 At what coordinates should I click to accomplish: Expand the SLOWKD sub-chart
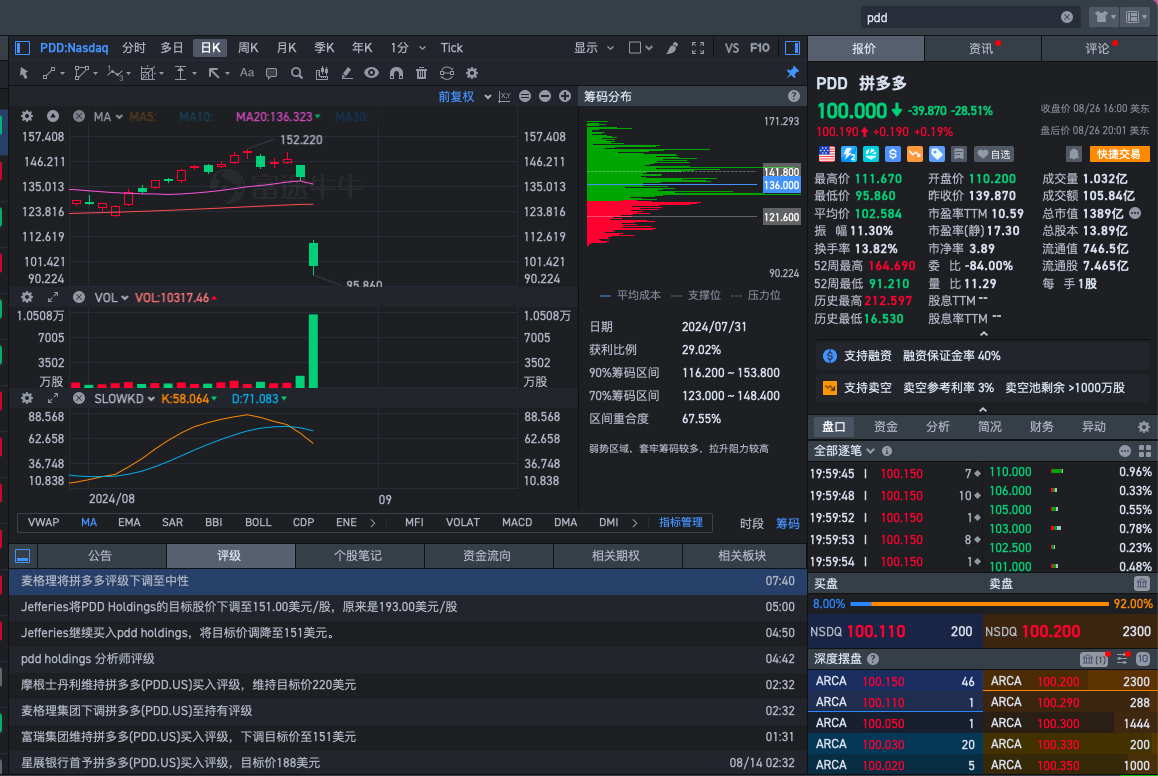[x=53, y=398]
